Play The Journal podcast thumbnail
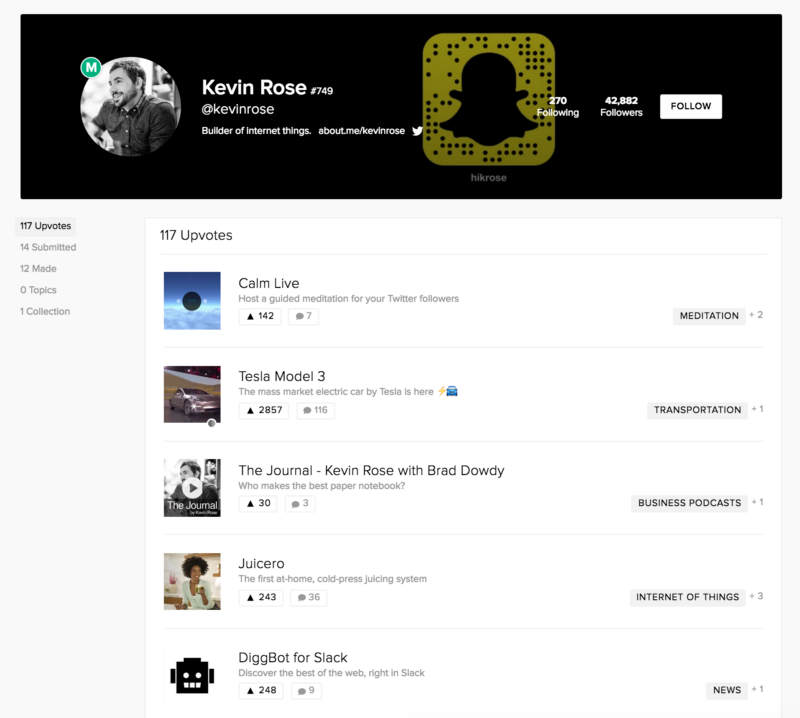 192,488
